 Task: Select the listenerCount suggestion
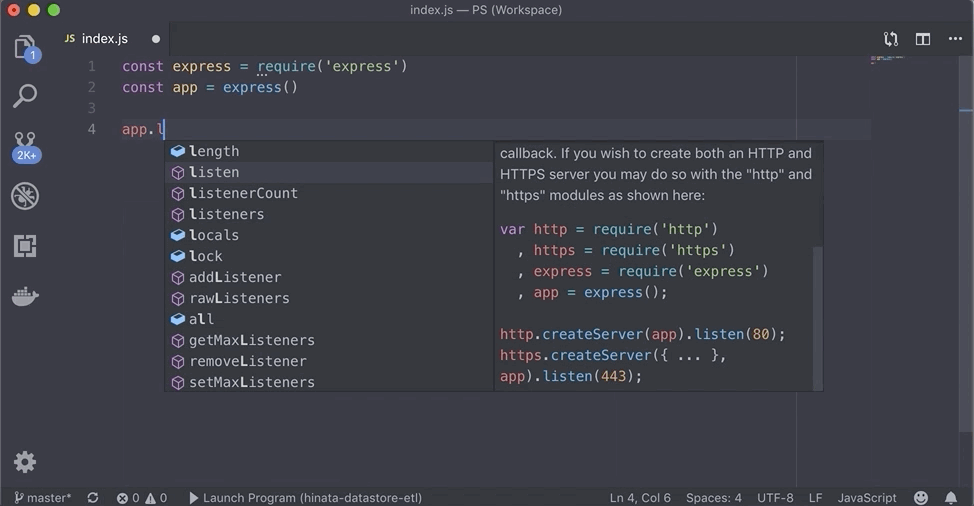click(329, 193)
